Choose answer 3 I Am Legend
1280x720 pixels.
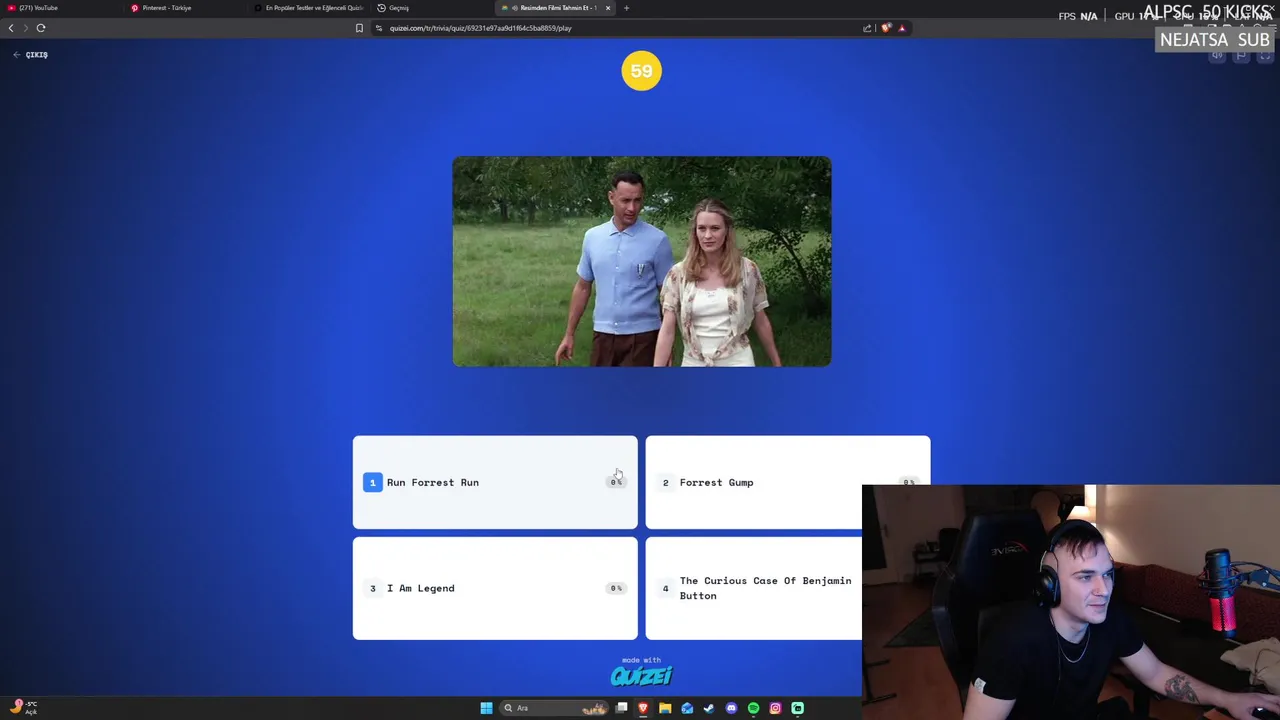(x=494, y=588)
